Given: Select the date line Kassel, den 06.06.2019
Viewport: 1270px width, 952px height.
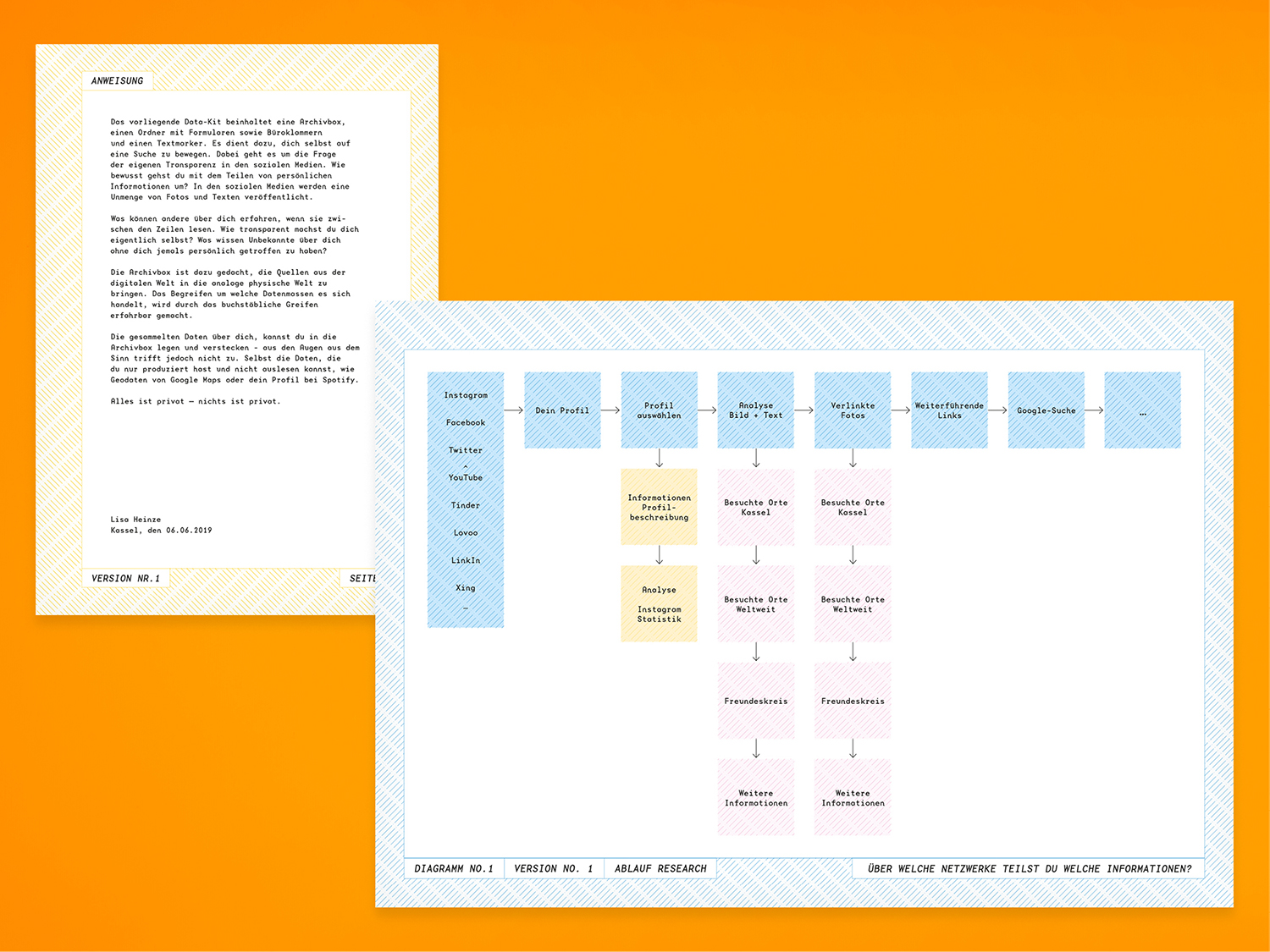Looking at the screenshot, I should point(161,531).
